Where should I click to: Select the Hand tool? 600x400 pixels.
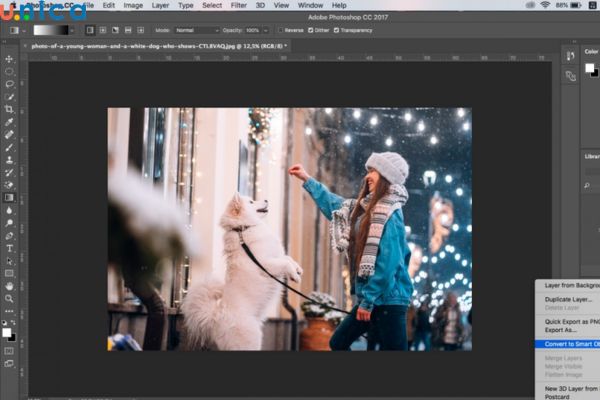[9, 286]
